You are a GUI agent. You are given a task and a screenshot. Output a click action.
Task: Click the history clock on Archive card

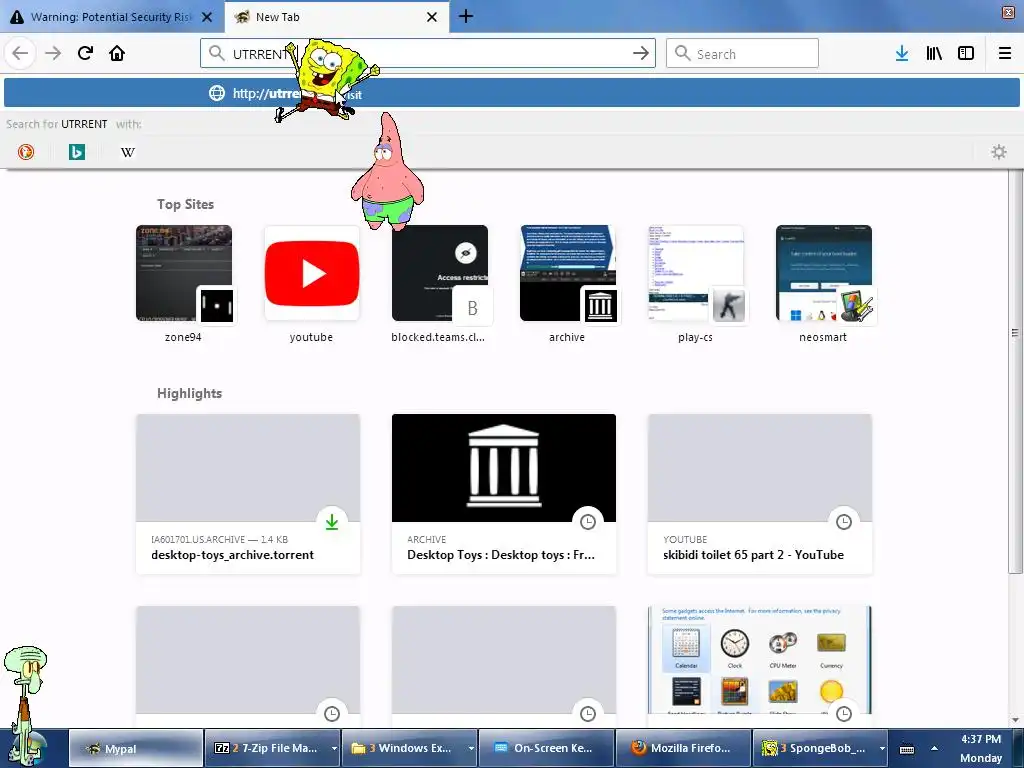point(588,522)
